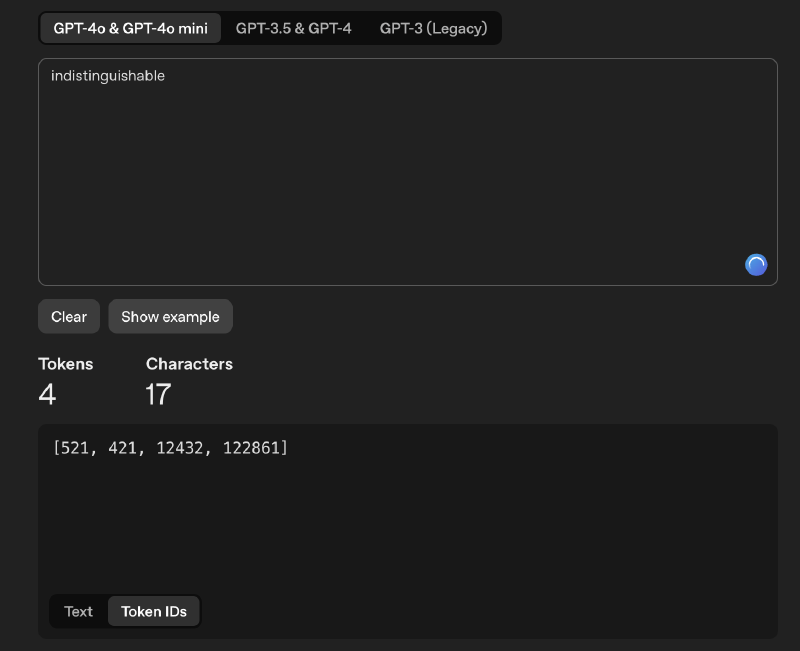Viewport: 800px width, 651px height.
Task: Click the word 'indistinguishable' in the input box
Action: tap(109, 75)
